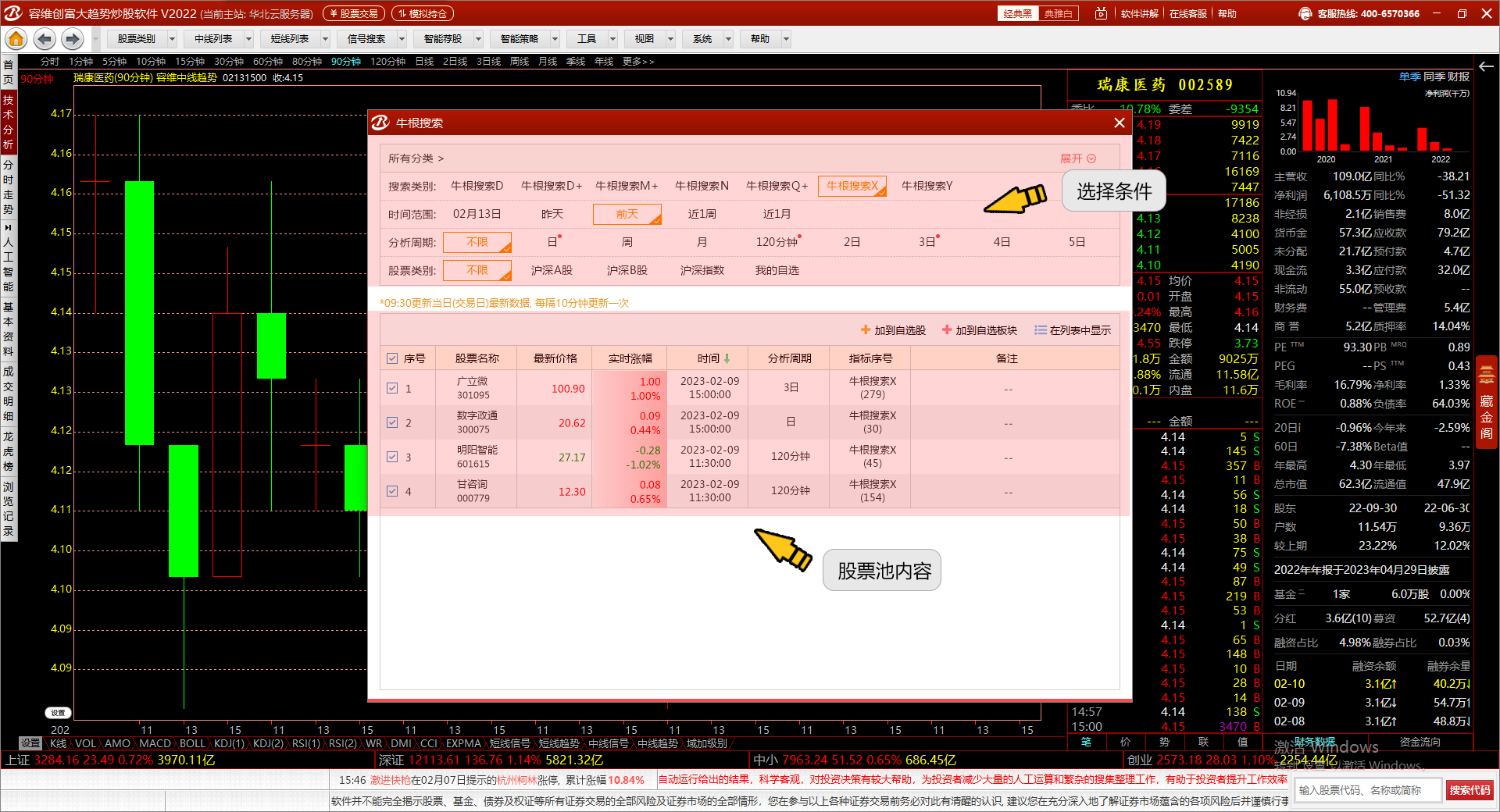This screenshot has width=1500, height=812.
Task: Switch theme to 典雅白
Action: [1059, 13]
